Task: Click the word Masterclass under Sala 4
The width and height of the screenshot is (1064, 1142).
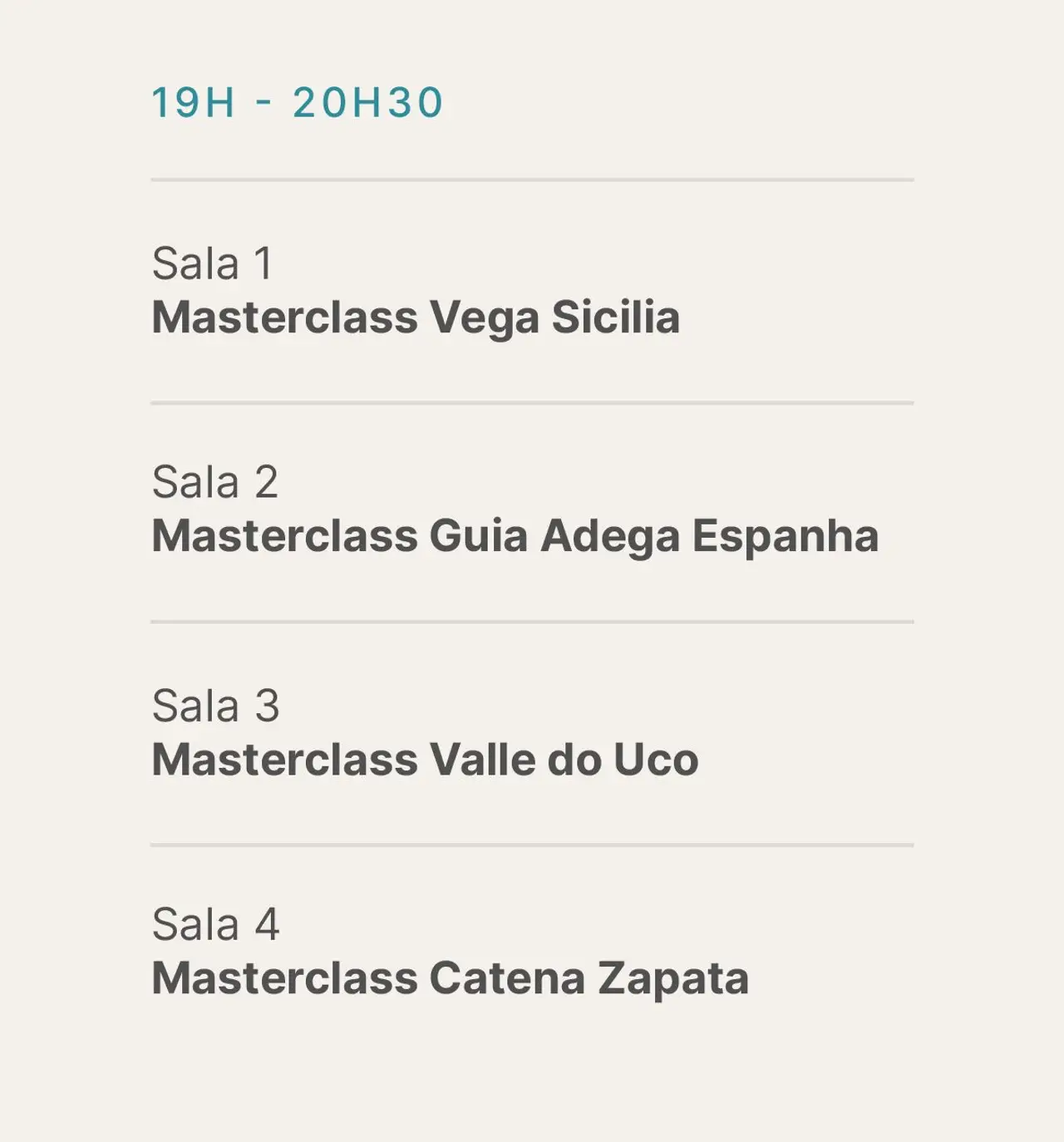Action: pyautogui.click(x=284, y=978)
